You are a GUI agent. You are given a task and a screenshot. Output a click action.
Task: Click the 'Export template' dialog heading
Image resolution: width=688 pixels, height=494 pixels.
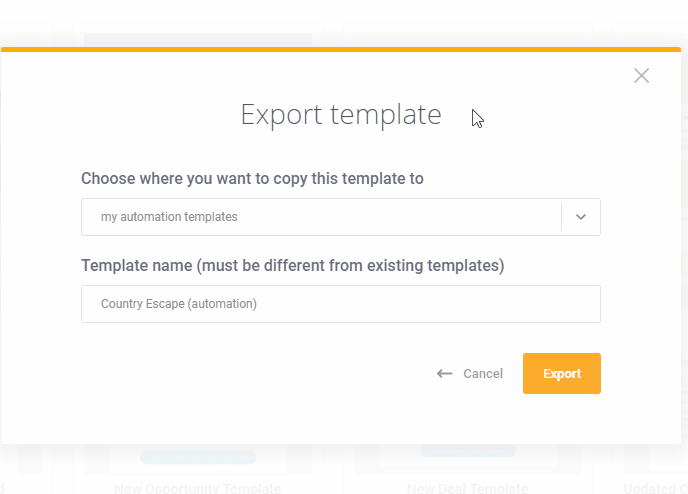click(341, 115)
